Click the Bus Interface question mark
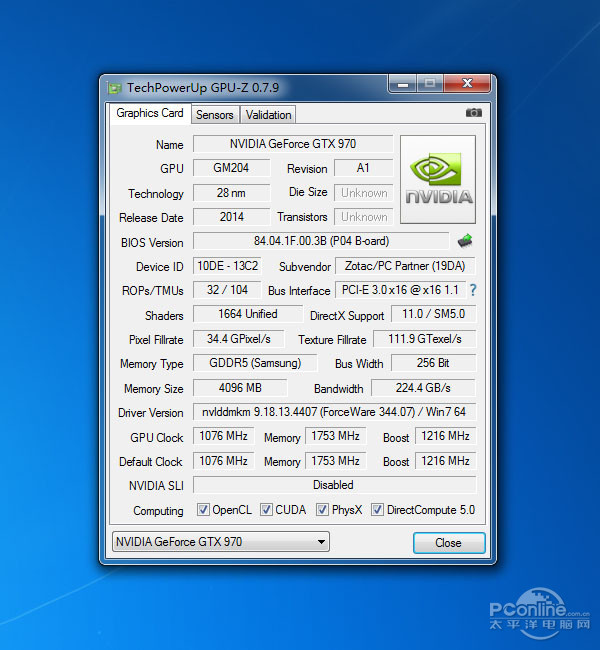Viewport: 600px width, 650px height. 473,290
